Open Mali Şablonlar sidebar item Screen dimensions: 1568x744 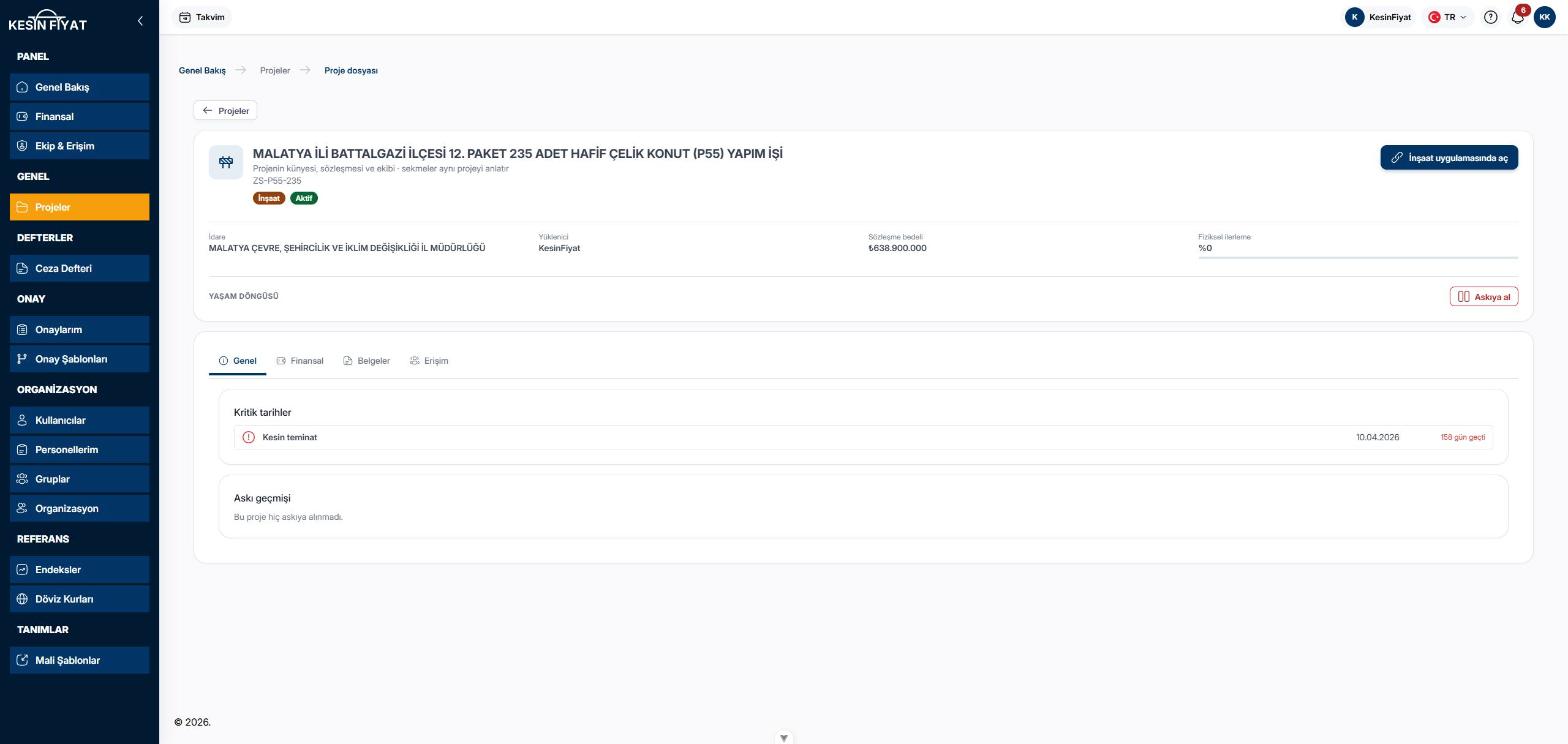click(x=80, y=660)
